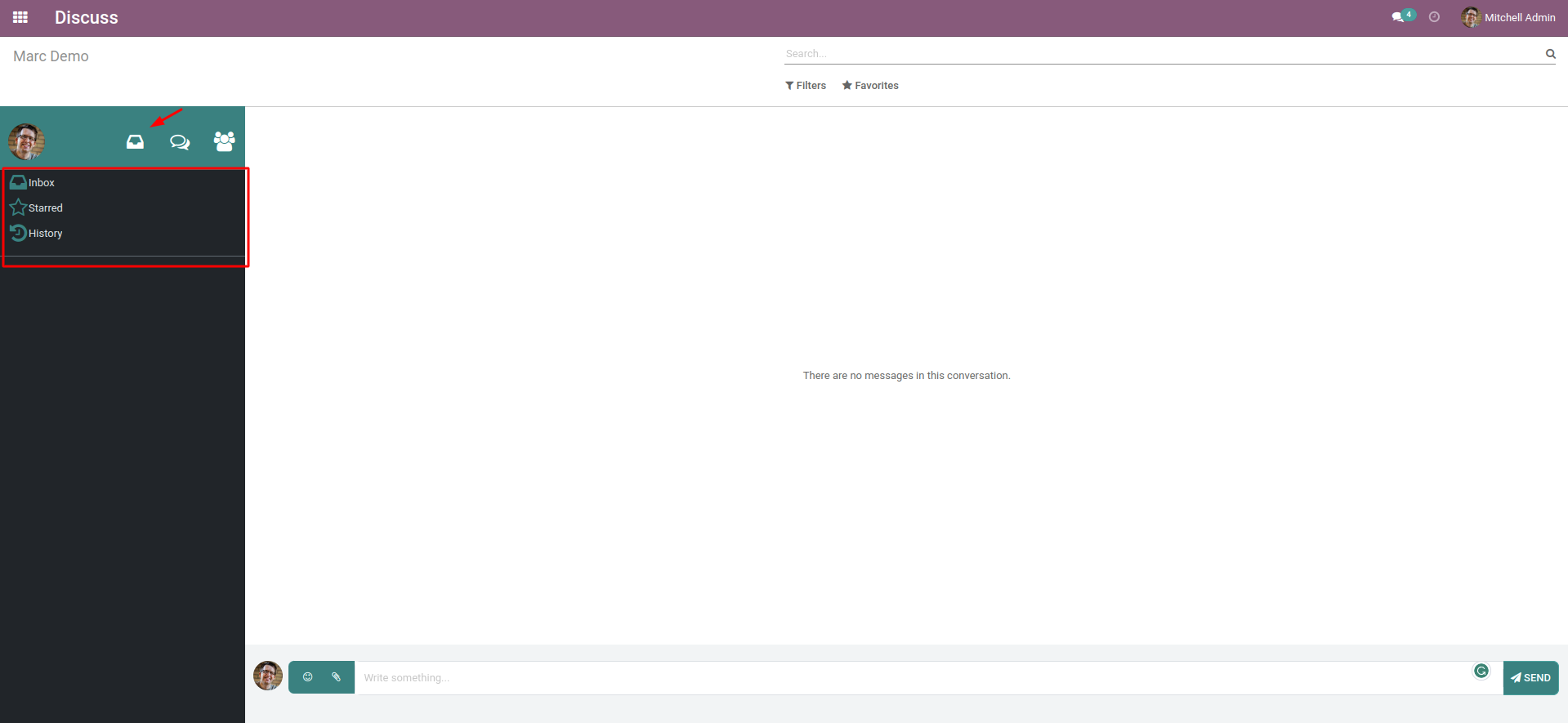
Task: Click the attachment paperclip button
Action: pos(336,677)
